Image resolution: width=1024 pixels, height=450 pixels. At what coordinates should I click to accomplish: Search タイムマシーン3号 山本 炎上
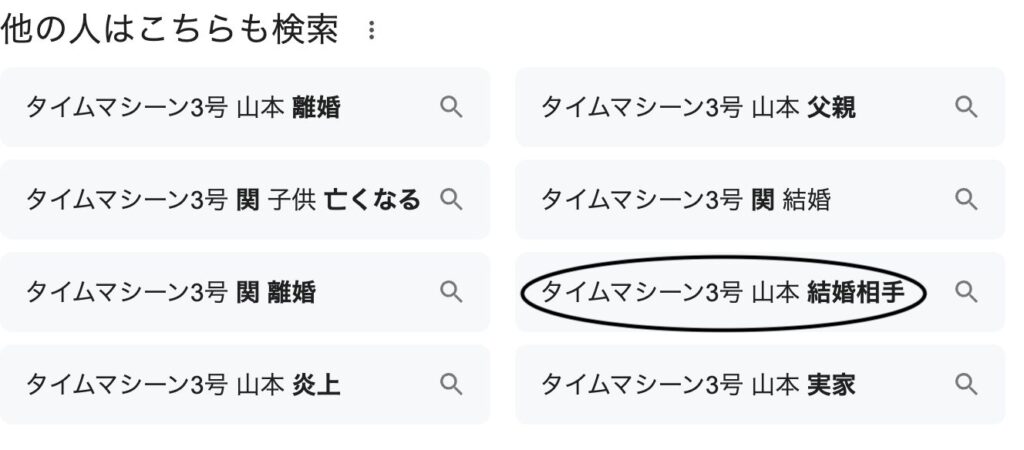point(245,384)
